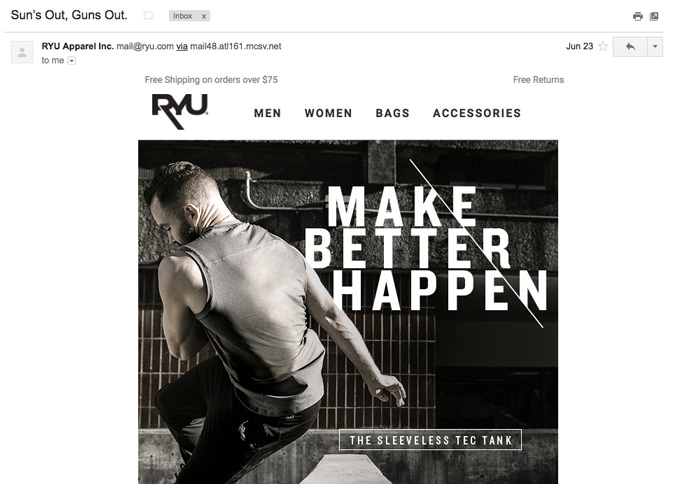Expand recipient details next to 'to me'
The image size is (674, 484).
pos(72,61)
